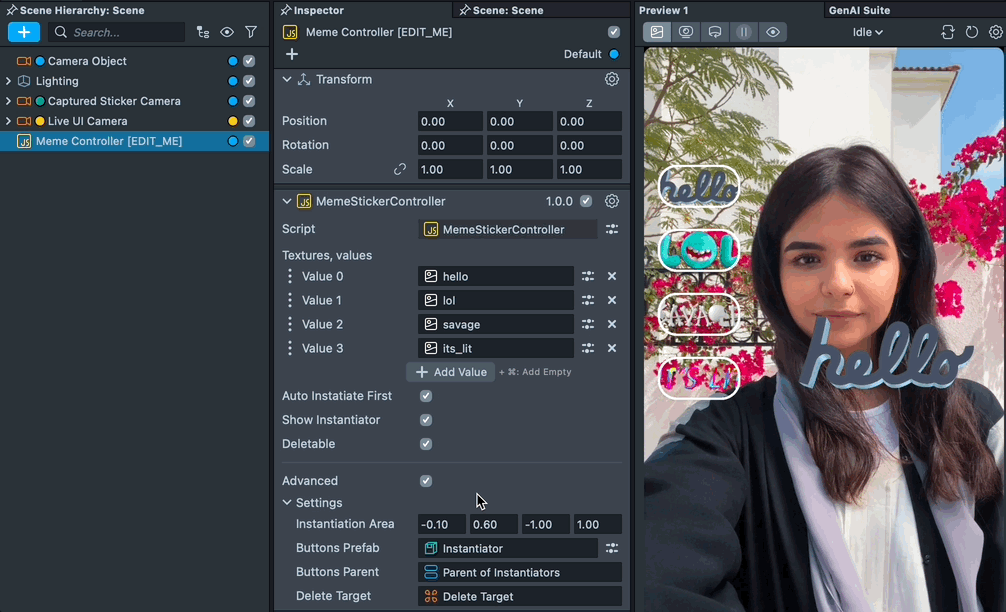Click the Add Value button
The image size is (1006, 612).
click(x=451, y=372)
